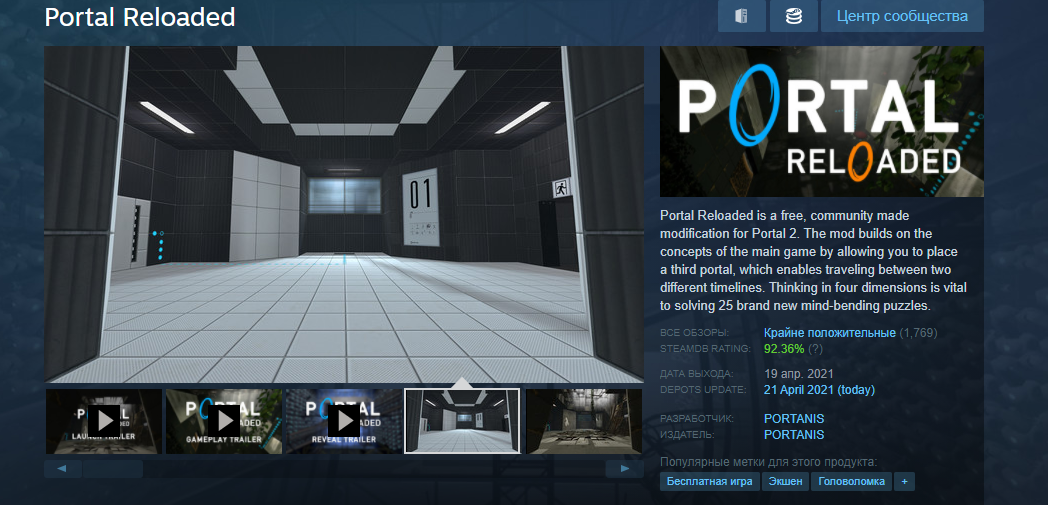Open the Крайне положительные reviews link
This screenshot has width=1048, height=505.
829,333
